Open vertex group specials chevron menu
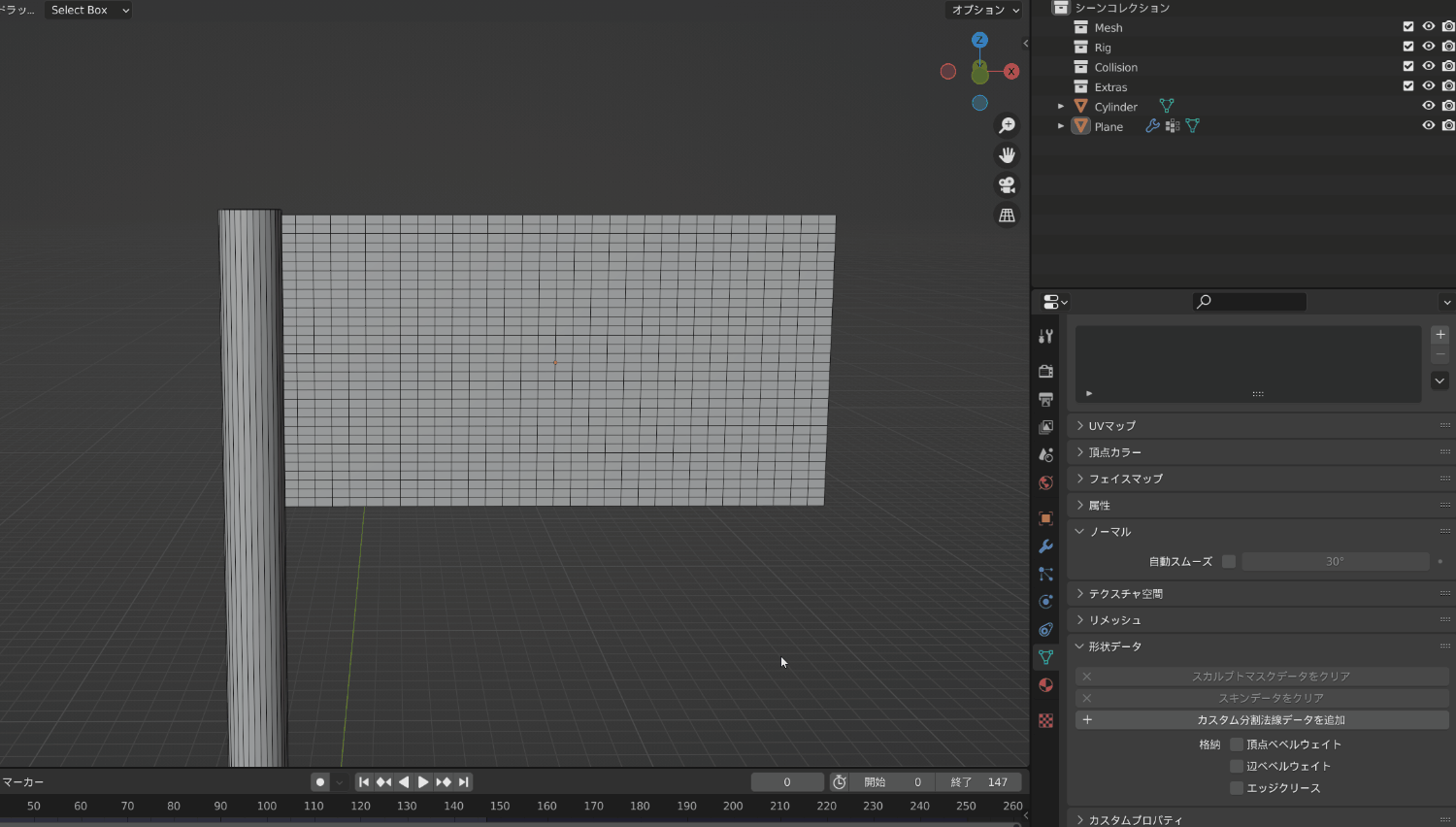 tap(1440, 380)
